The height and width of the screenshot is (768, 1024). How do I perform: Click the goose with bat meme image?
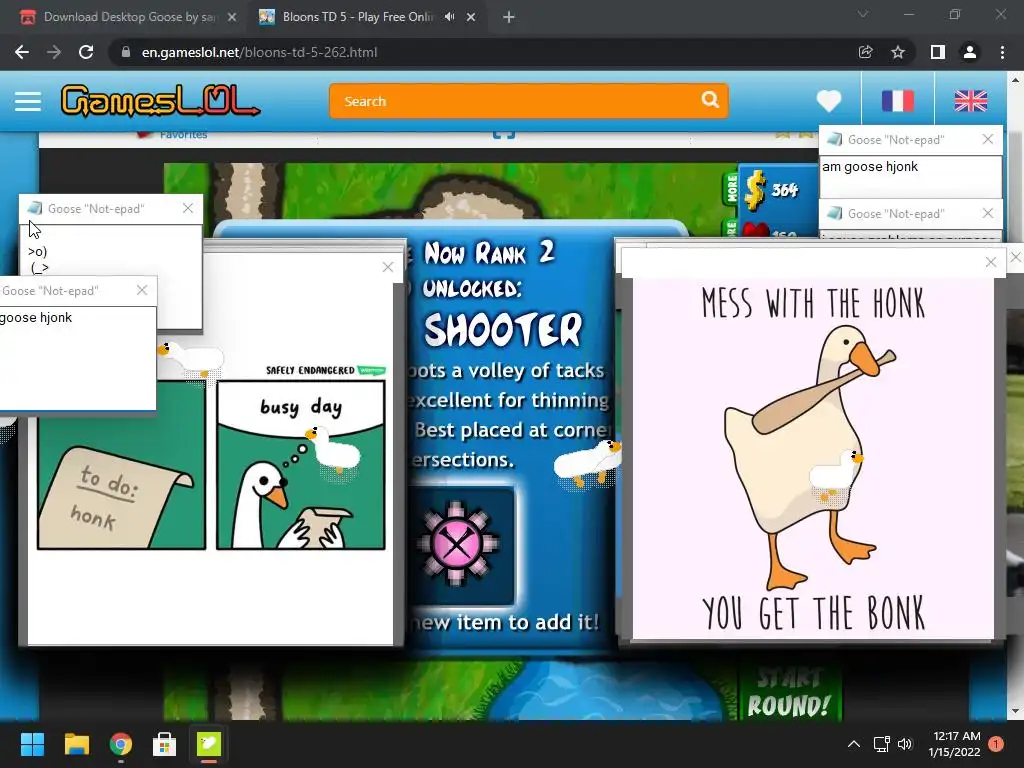[x=813, y=458]
